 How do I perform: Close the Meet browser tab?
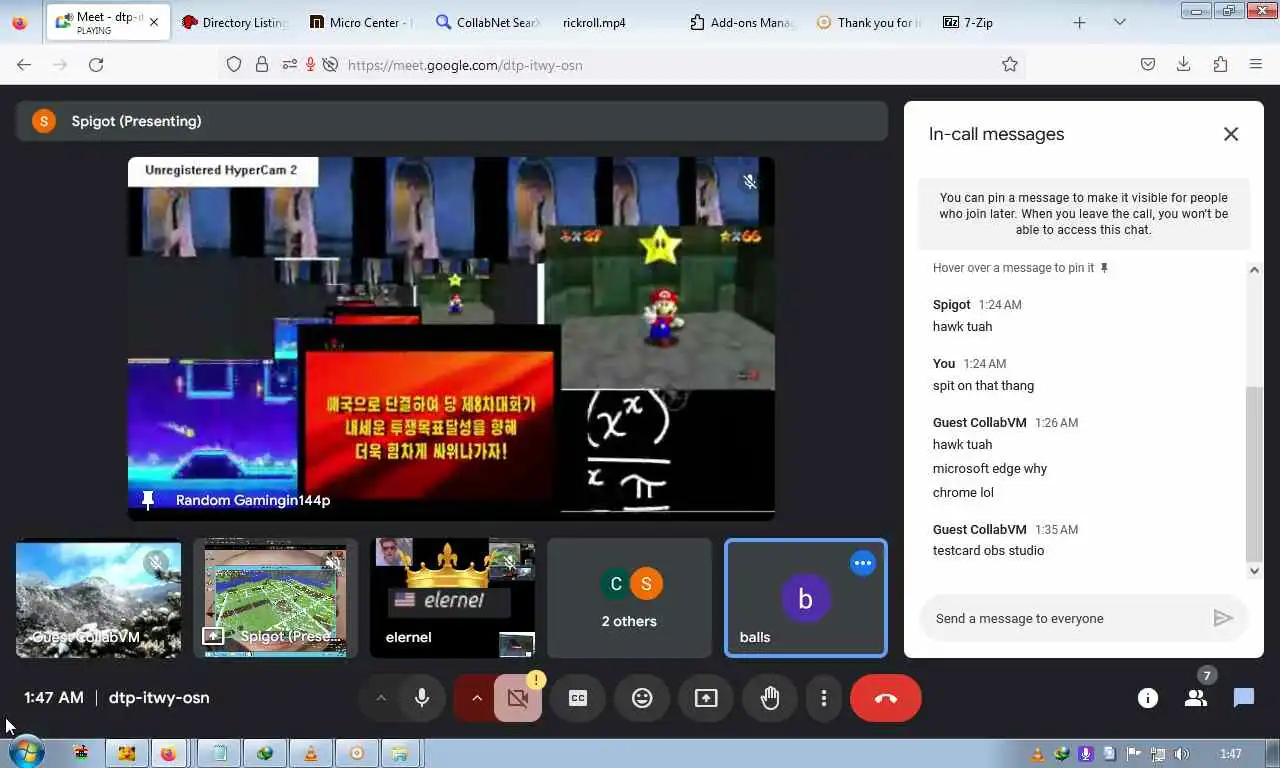tap(154, 22)
